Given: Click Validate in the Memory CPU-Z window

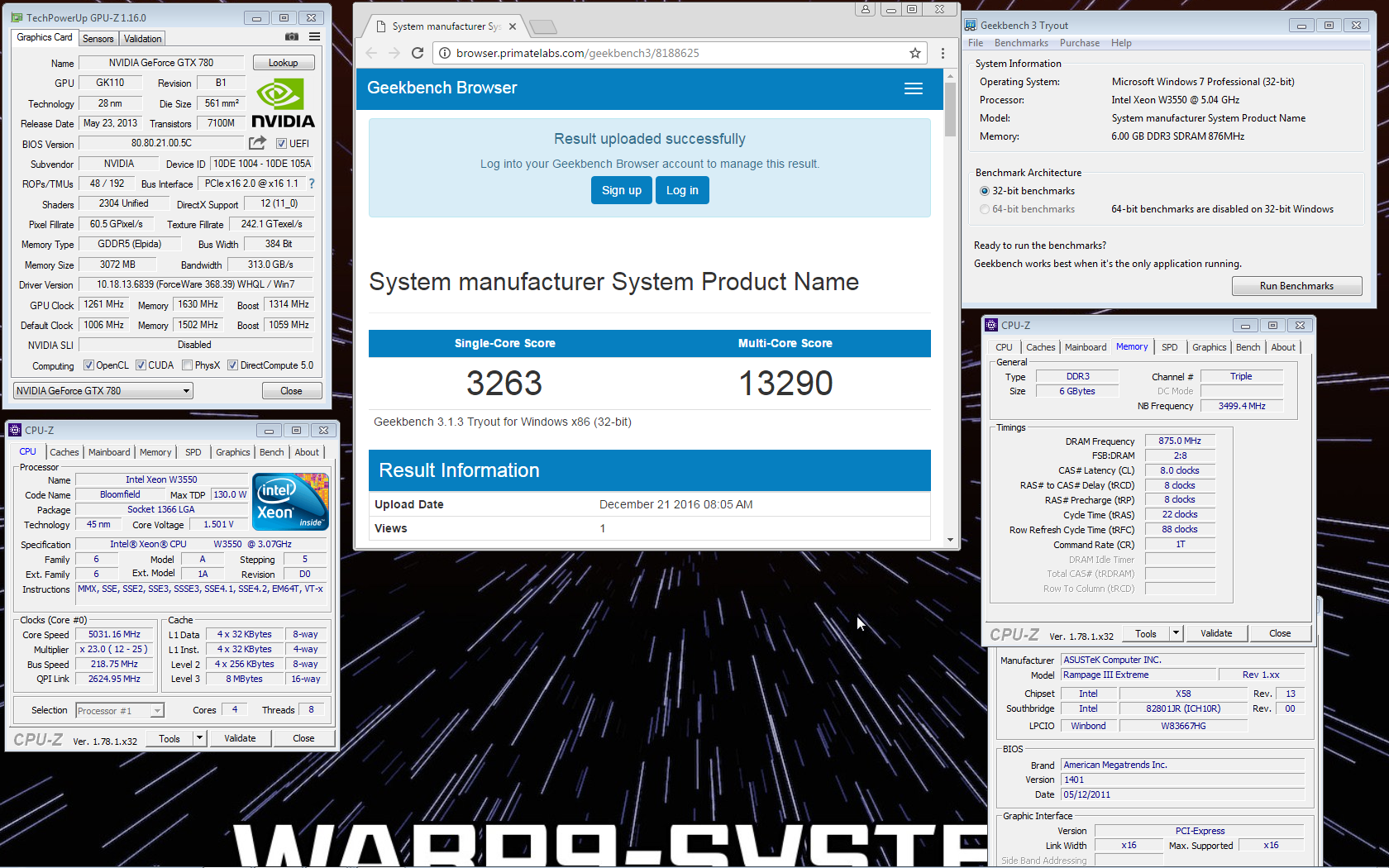Looking at the screenshot, I should tap(1216, 633).
